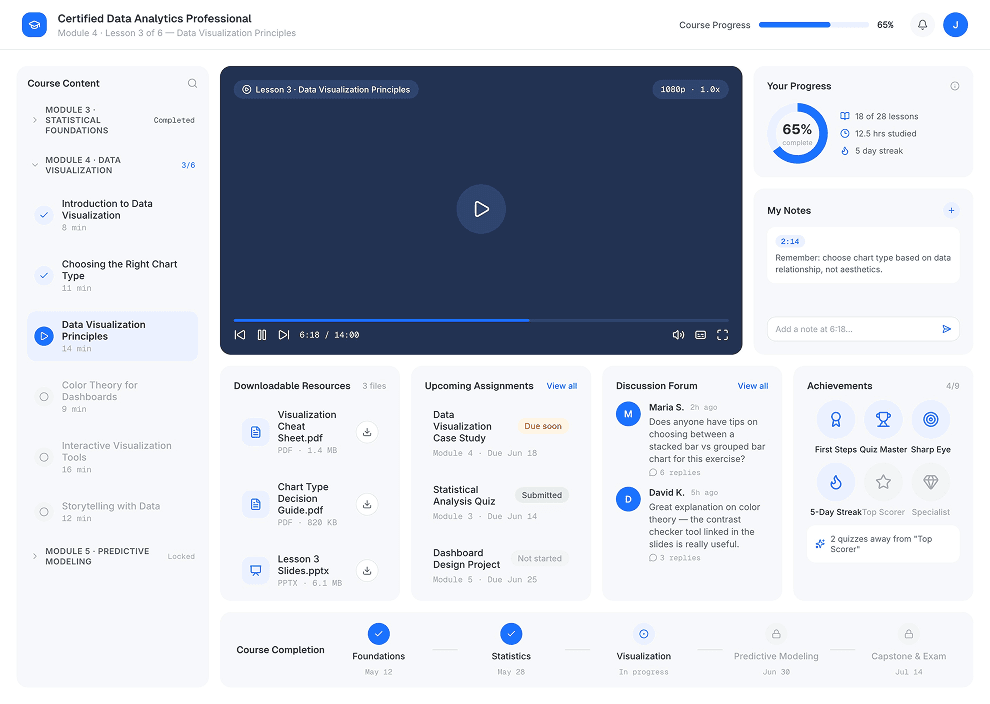This screenshot has height=704, width=990.
Task: Skip to next lesson video
Action: (x=284, y=335)
